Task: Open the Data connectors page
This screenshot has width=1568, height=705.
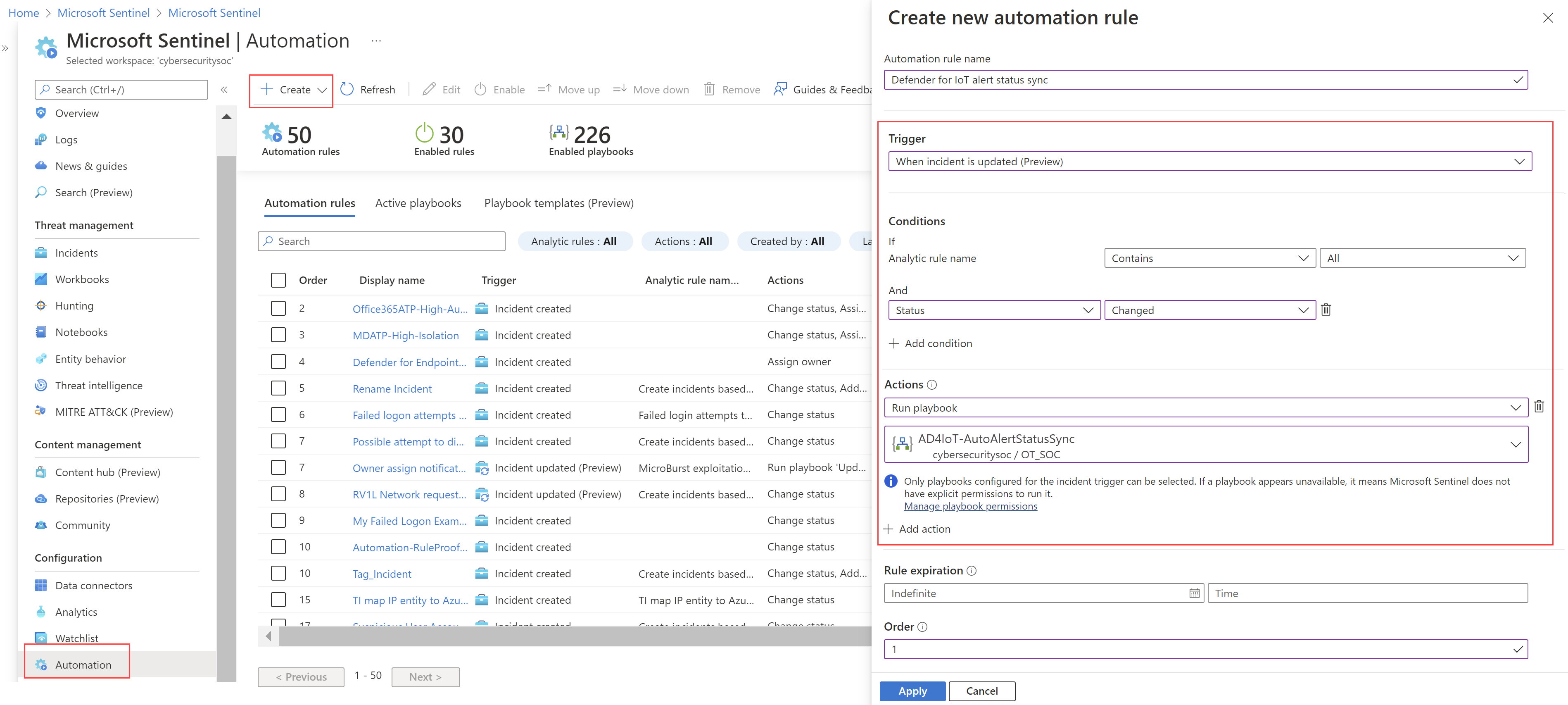Action: click(x=93, y=585)
